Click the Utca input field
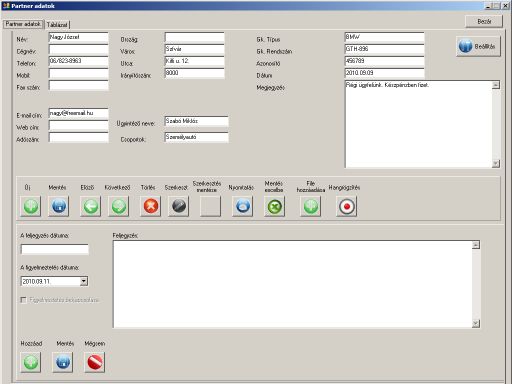The width and height of the screenshot is (512, 384). point(195,61)
